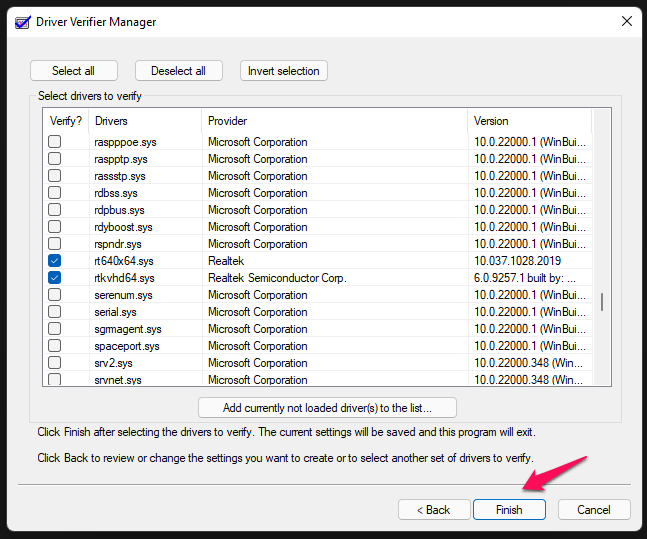647x539 pixels.
Task: Click the Verify? column header
Action: pos(66,121)
